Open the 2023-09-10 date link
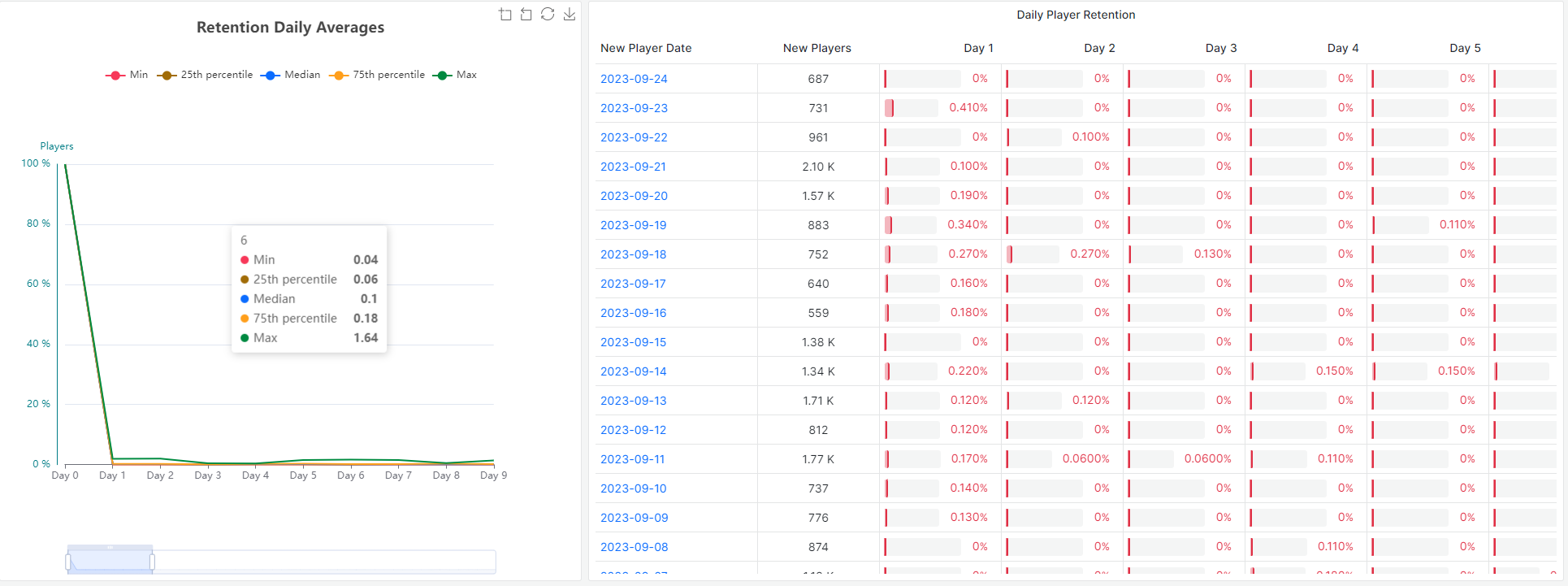This screenshot has height=586, width=1568. point(633,488)
